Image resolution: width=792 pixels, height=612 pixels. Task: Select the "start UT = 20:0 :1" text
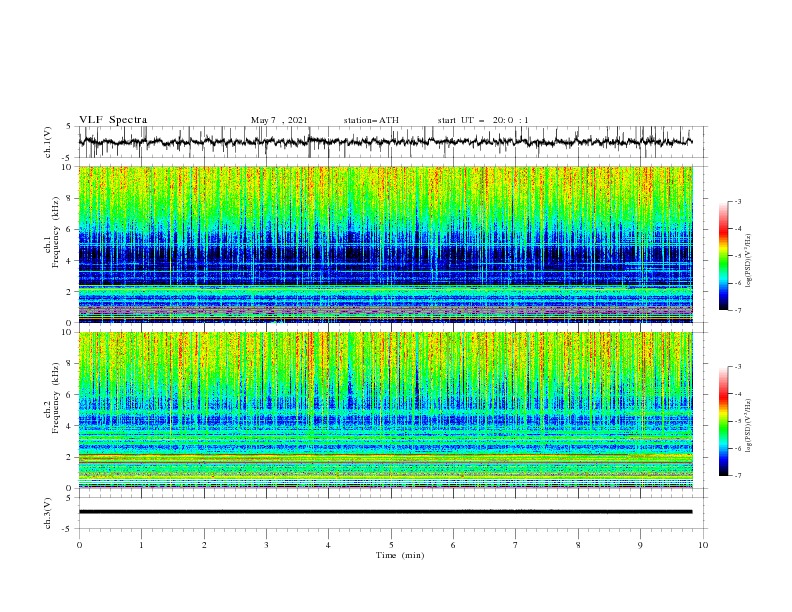(483, 120)
